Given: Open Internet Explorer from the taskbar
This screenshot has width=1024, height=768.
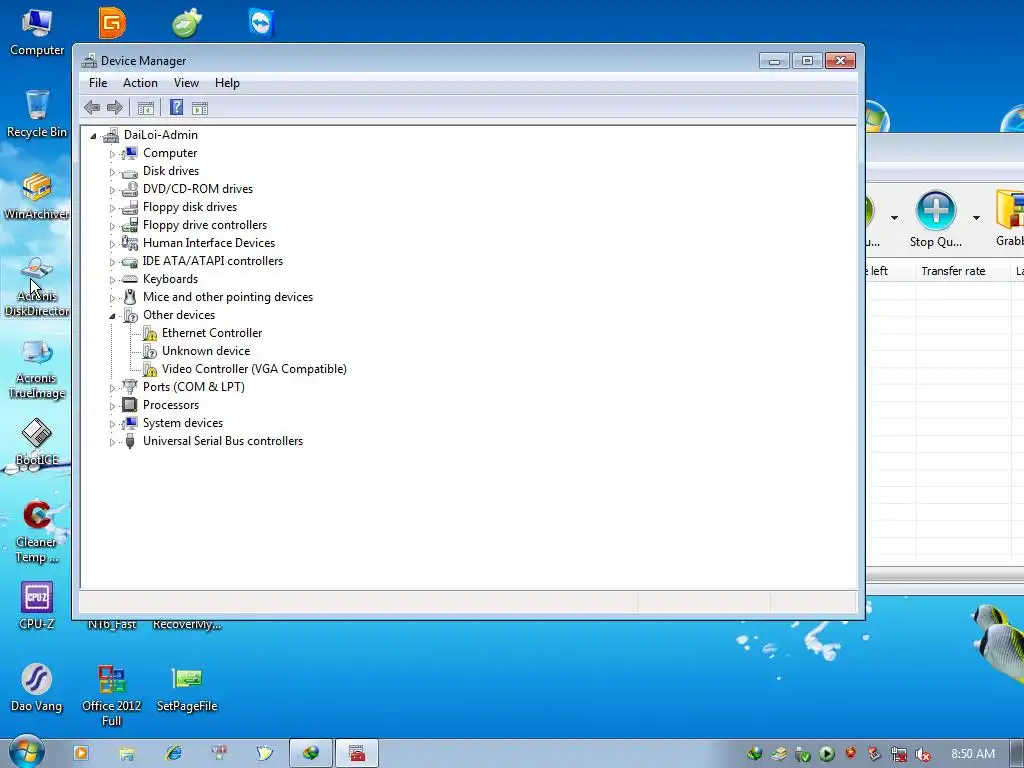Looking at the screenshot, I should 174,754.
